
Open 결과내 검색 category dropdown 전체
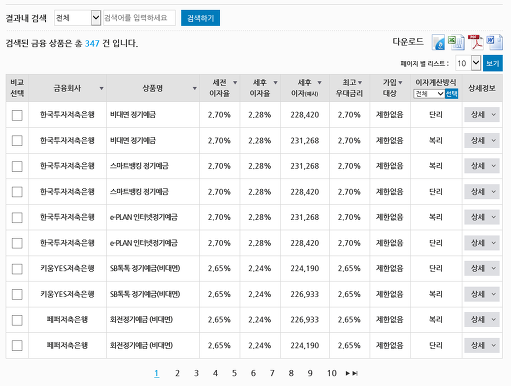click(77, 18)
